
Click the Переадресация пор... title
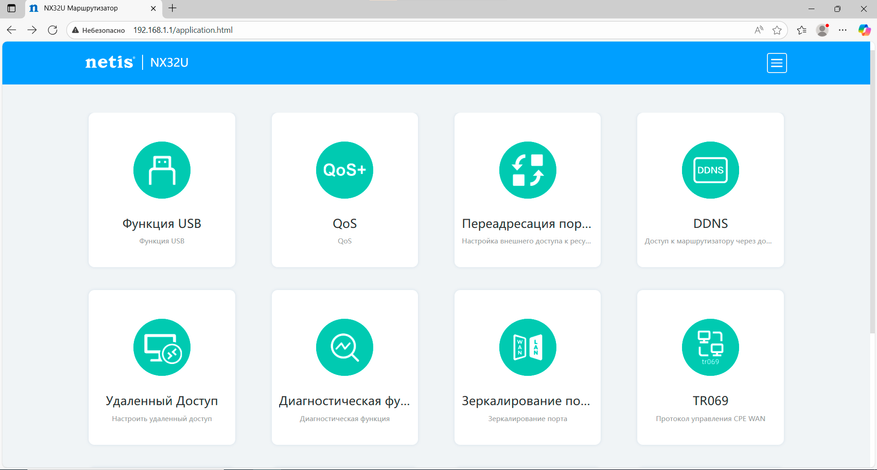[x=527, y=224]
